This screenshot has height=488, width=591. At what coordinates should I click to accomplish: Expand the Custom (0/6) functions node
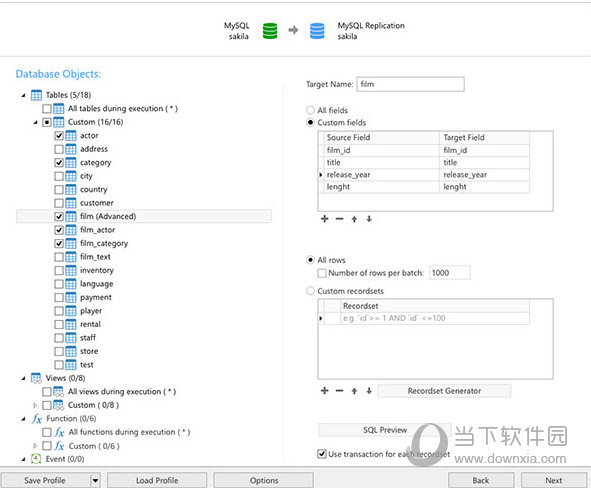coord(35,446)
